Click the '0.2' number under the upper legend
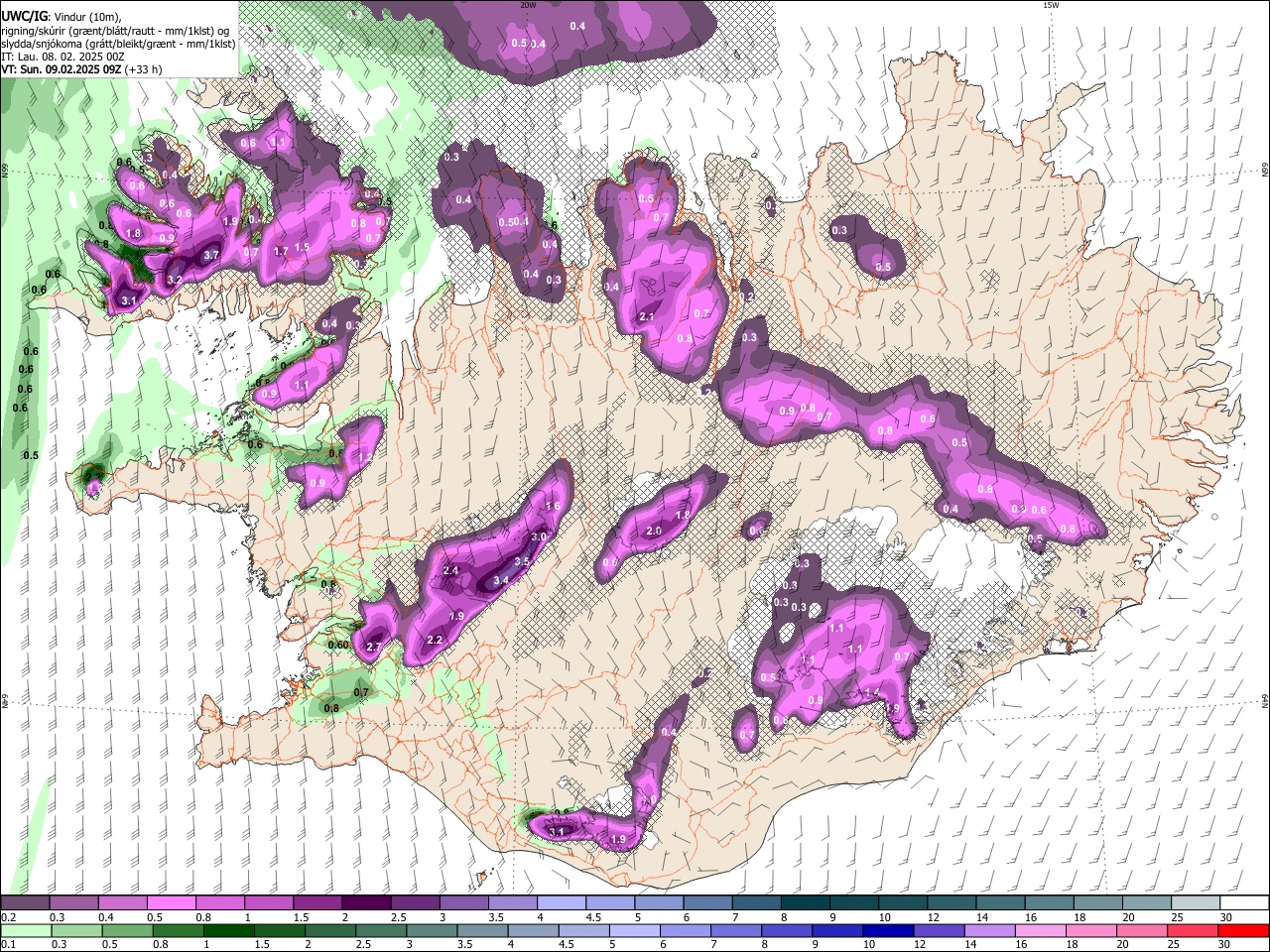1270x952 pixels. coord(8,917)
